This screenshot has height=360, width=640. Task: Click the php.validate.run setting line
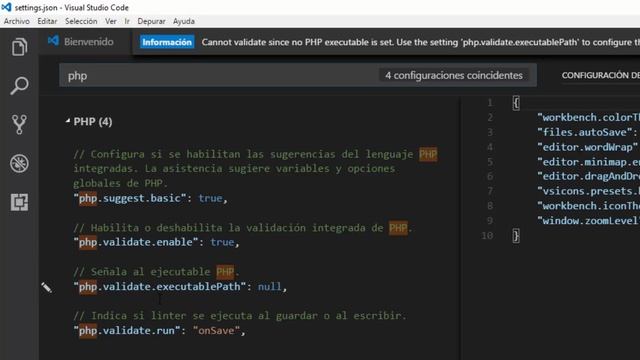point(159,331)
